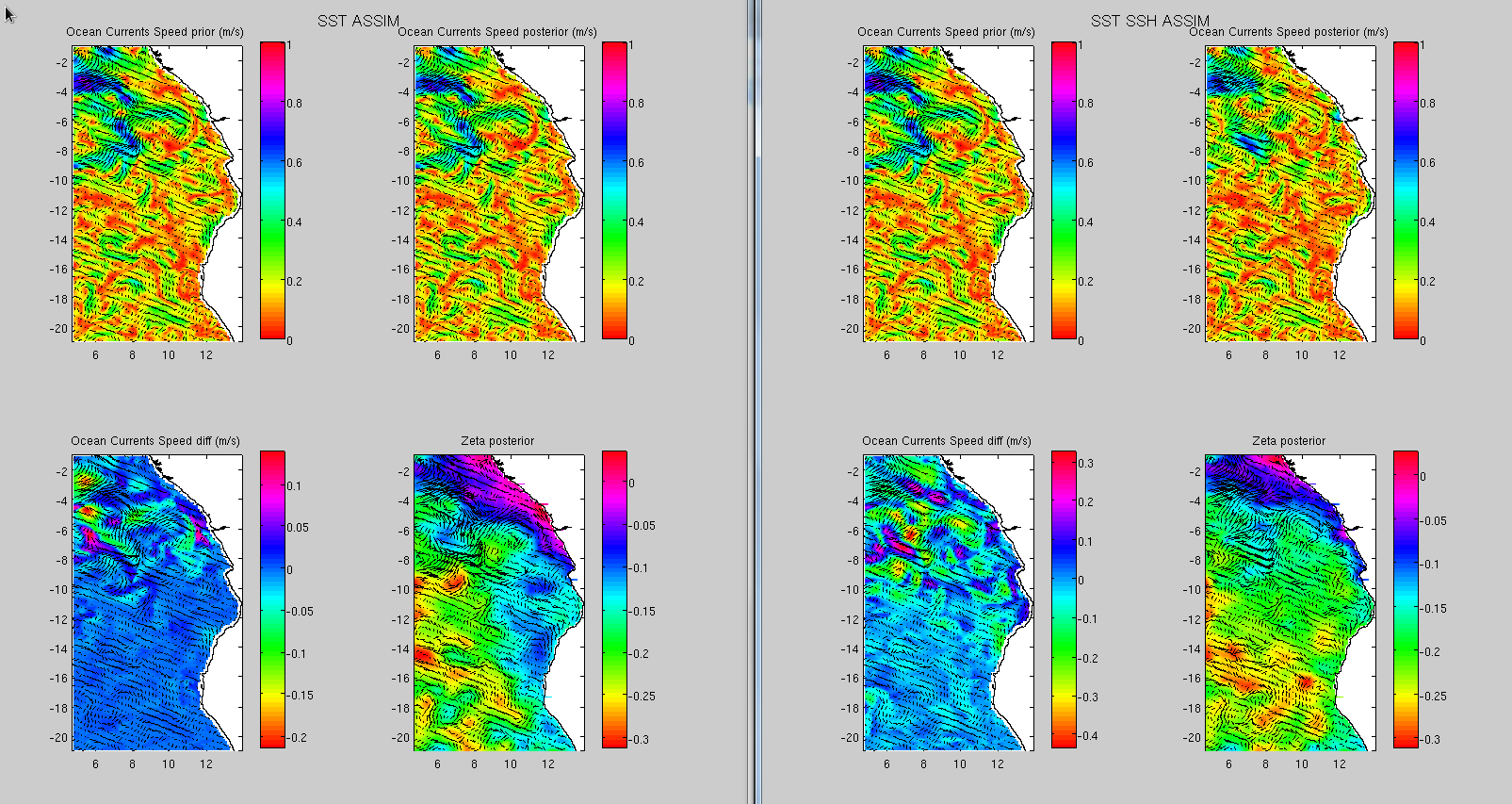Screen dimensions: 1512x804
Task: Click the "SST ASSIM" figure title
Action: tap(358, 21)
